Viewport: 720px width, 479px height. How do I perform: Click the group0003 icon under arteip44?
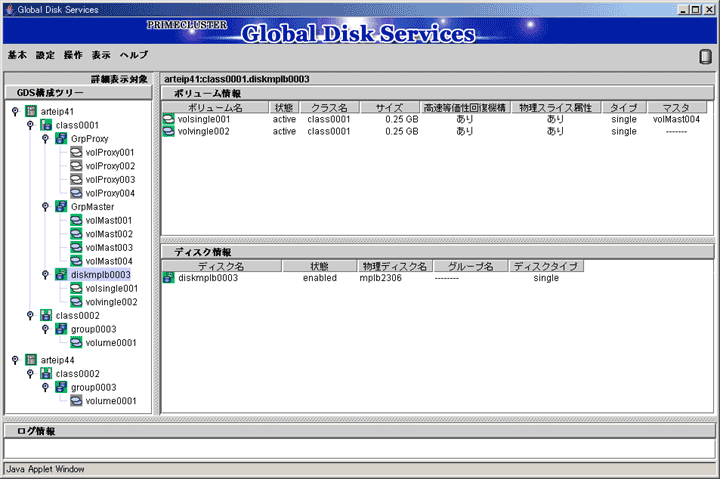point(61,387)
